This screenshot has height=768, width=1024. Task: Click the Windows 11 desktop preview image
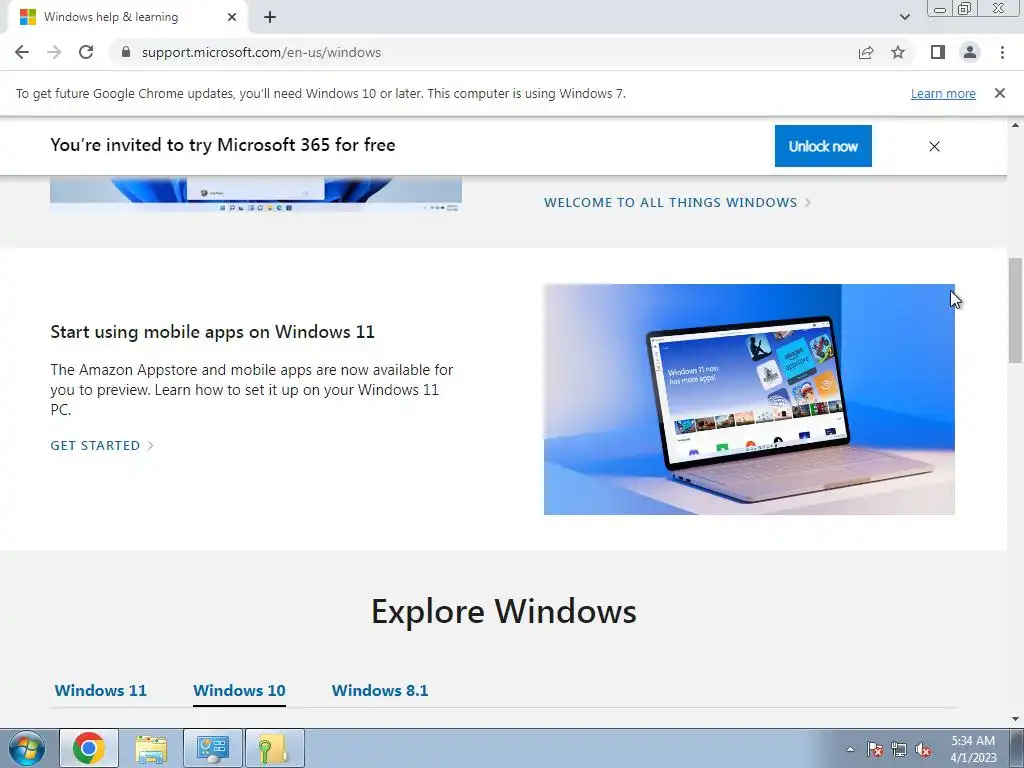coord(256,194)
